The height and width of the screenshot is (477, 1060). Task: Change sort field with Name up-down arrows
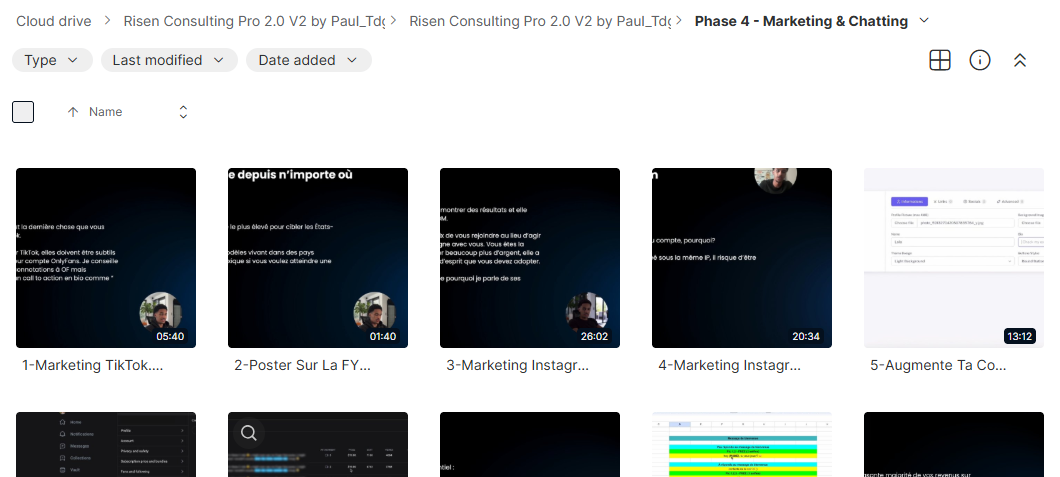point(183,112)
